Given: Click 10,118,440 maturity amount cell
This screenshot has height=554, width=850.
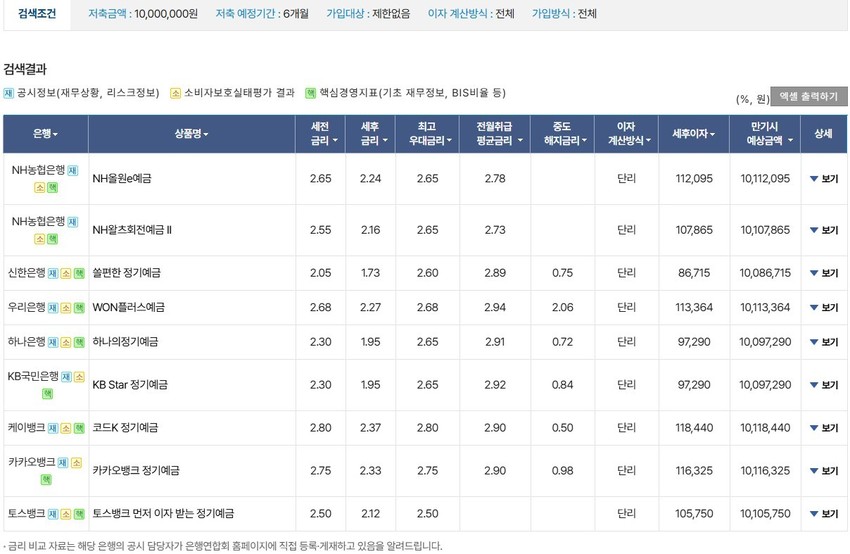Looking at the screenshot, I should [x=765, y=428].
